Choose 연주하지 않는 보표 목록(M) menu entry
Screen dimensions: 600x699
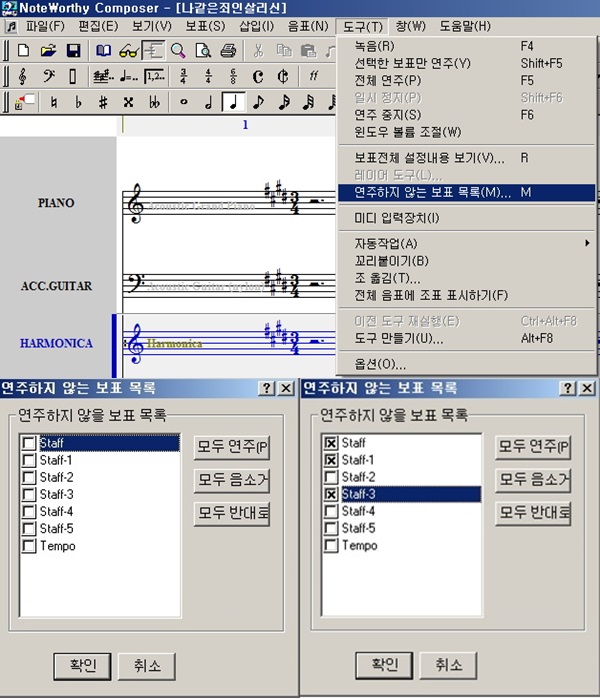click(467, 193)
